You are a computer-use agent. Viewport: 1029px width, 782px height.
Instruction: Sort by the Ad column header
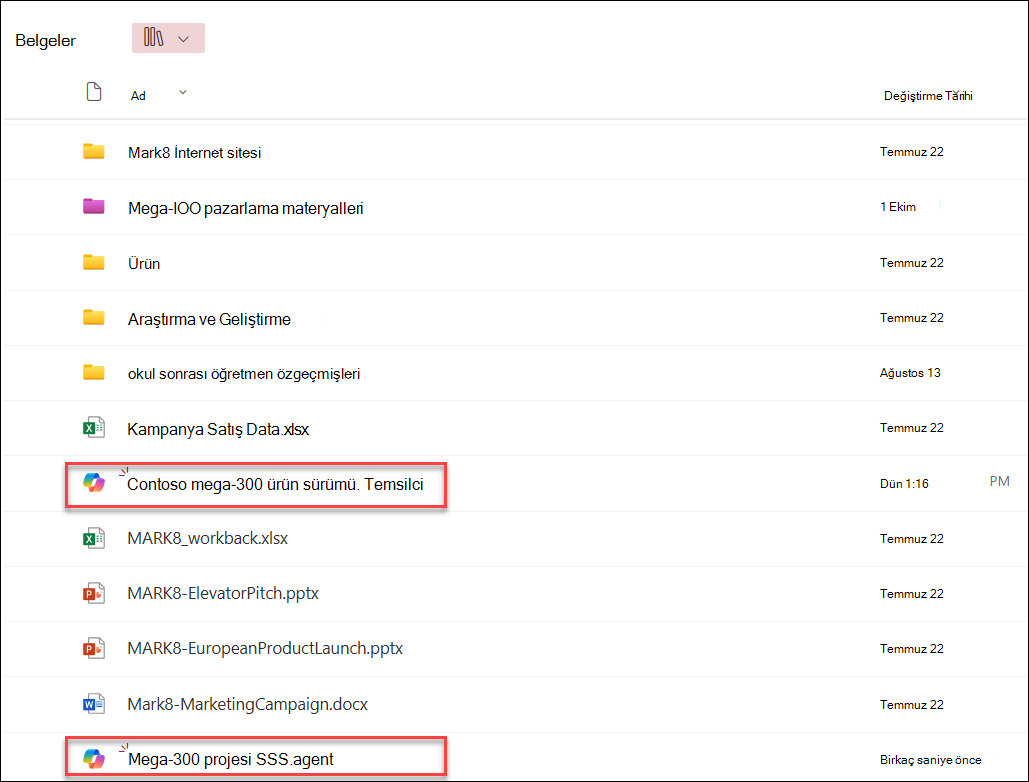click(138, 96)
